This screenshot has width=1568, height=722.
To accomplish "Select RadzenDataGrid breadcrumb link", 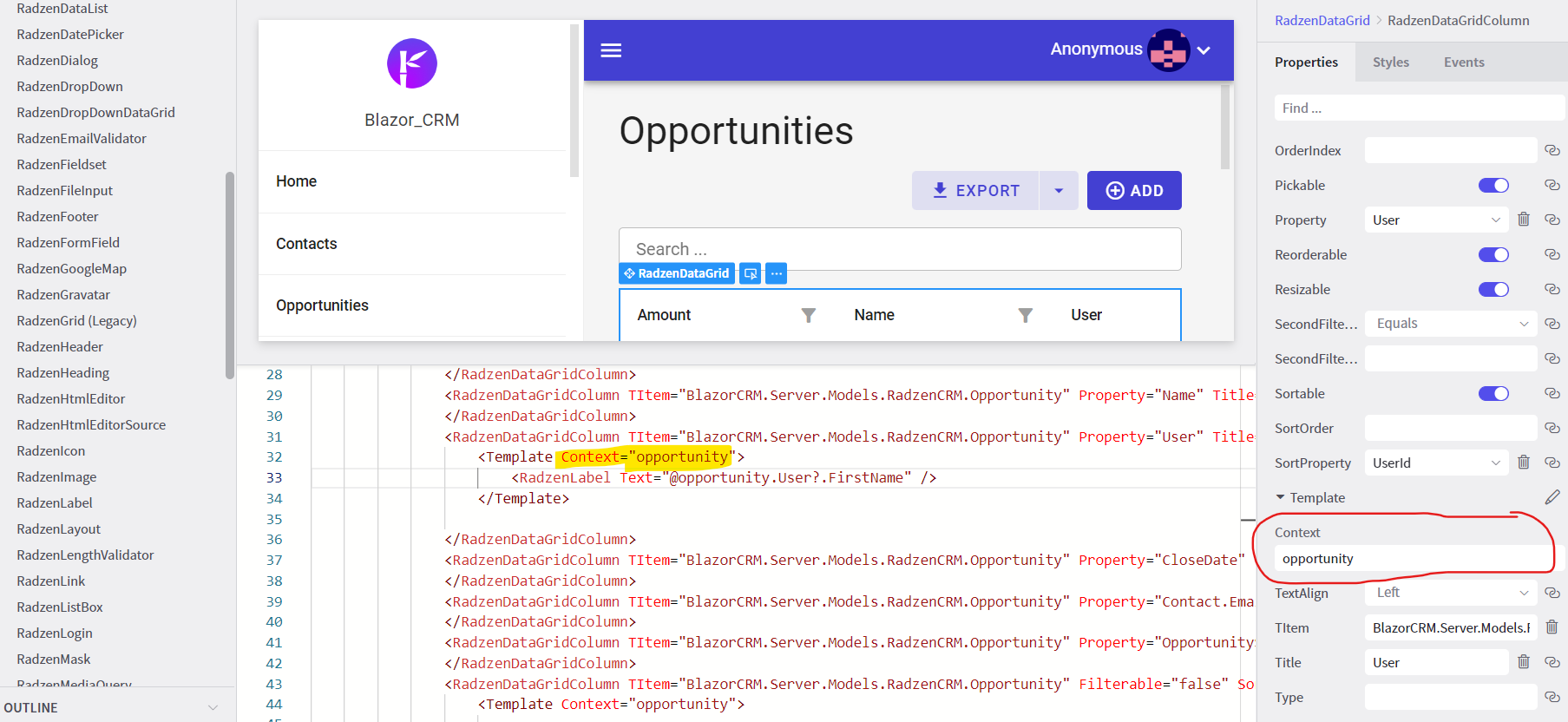I will [x=1322, y=20].
